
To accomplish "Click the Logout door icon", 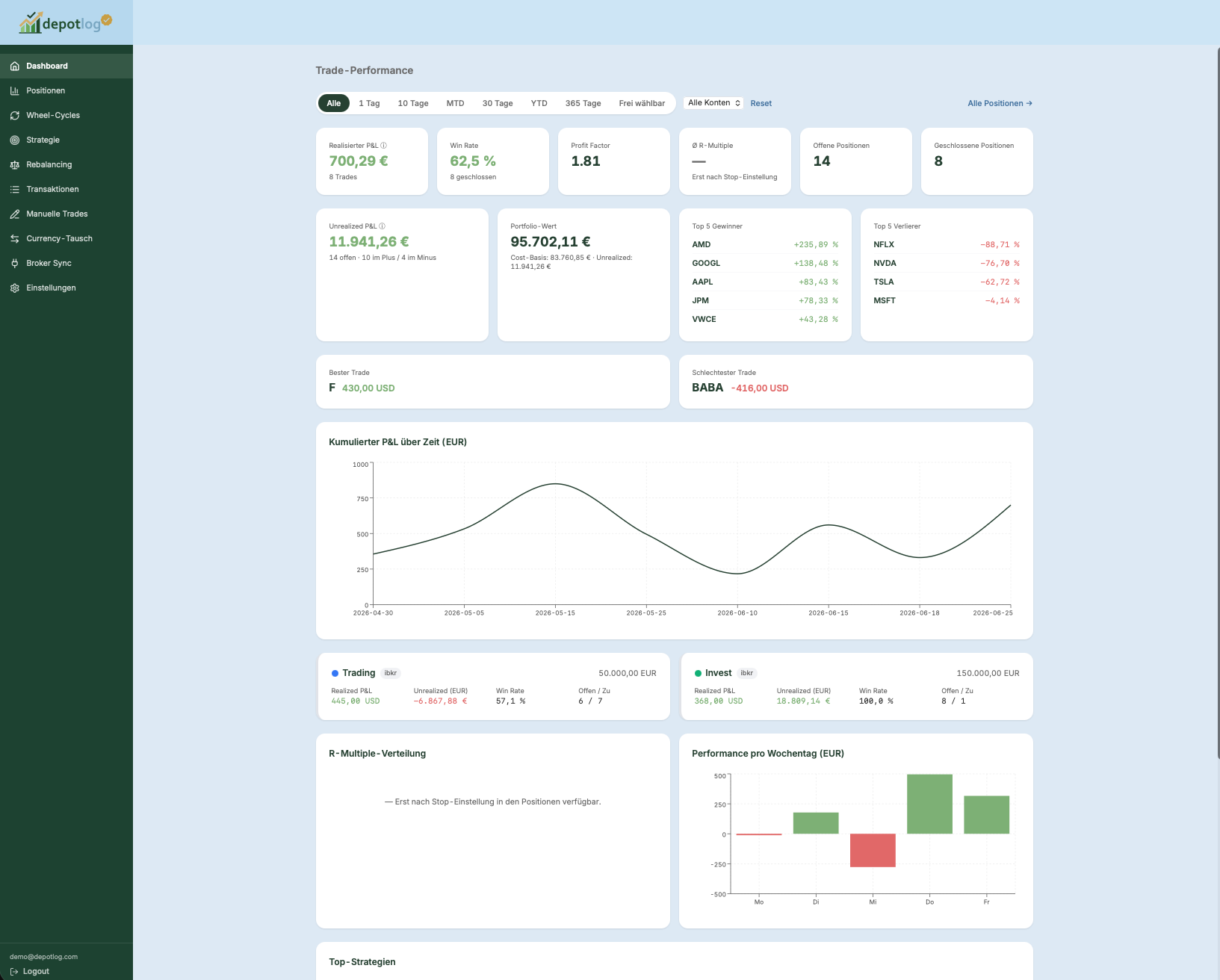I will click(14, 971).
